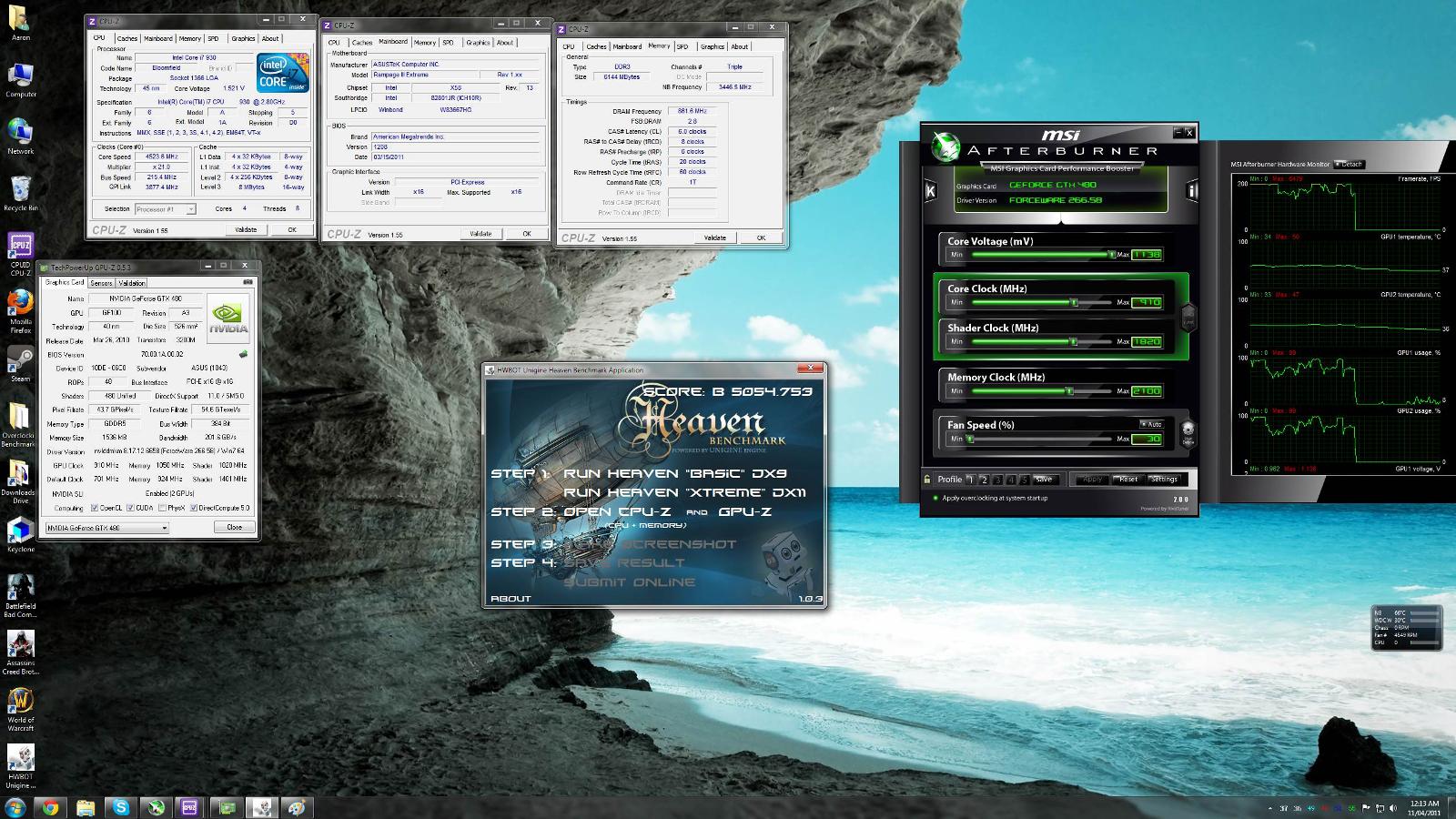Open the GPU selection dropdown in GPU-Z
This screenshot has width=1456, height=819.
(107, 528)
